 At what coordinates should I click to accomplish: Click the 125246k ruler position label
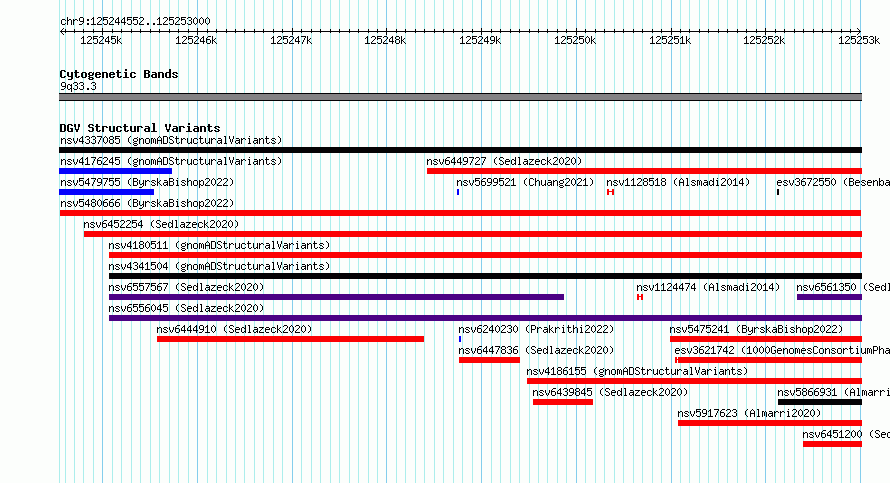pyautogui.click(x=196, y=40)
